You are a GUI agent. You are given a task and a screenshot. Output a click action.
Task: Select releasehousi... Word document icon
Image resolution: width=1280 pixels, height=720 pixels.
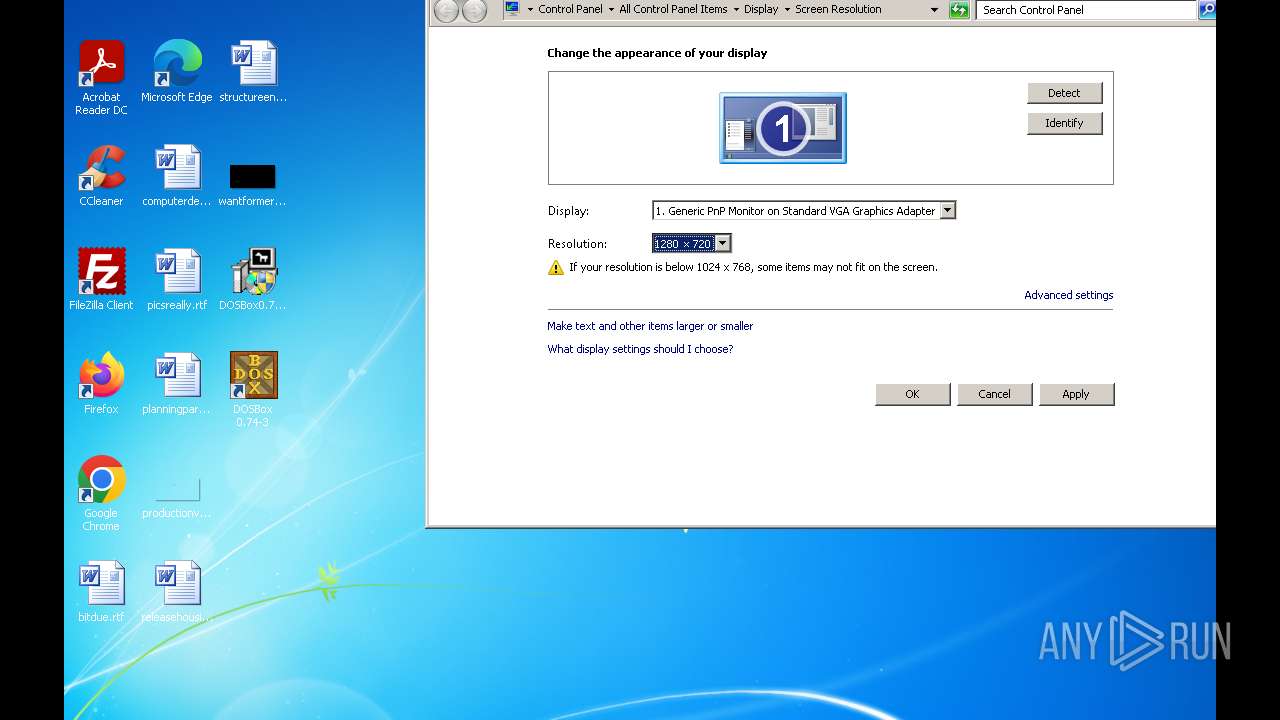coord(177,592)
